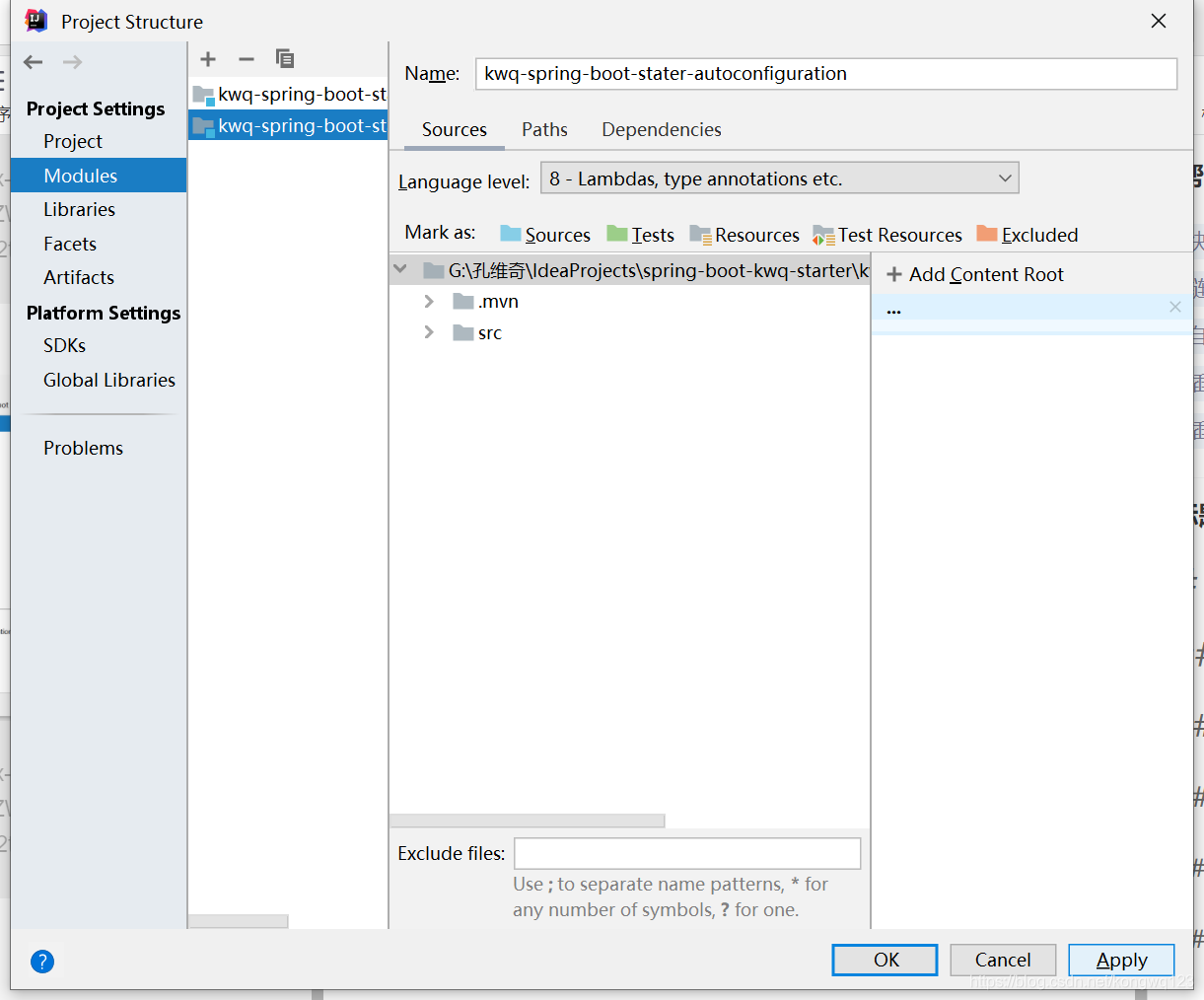Click the folder tree horizontal scrollbar
The width and height of the screenshot is (1204, 1000).
tap(528, 821)
